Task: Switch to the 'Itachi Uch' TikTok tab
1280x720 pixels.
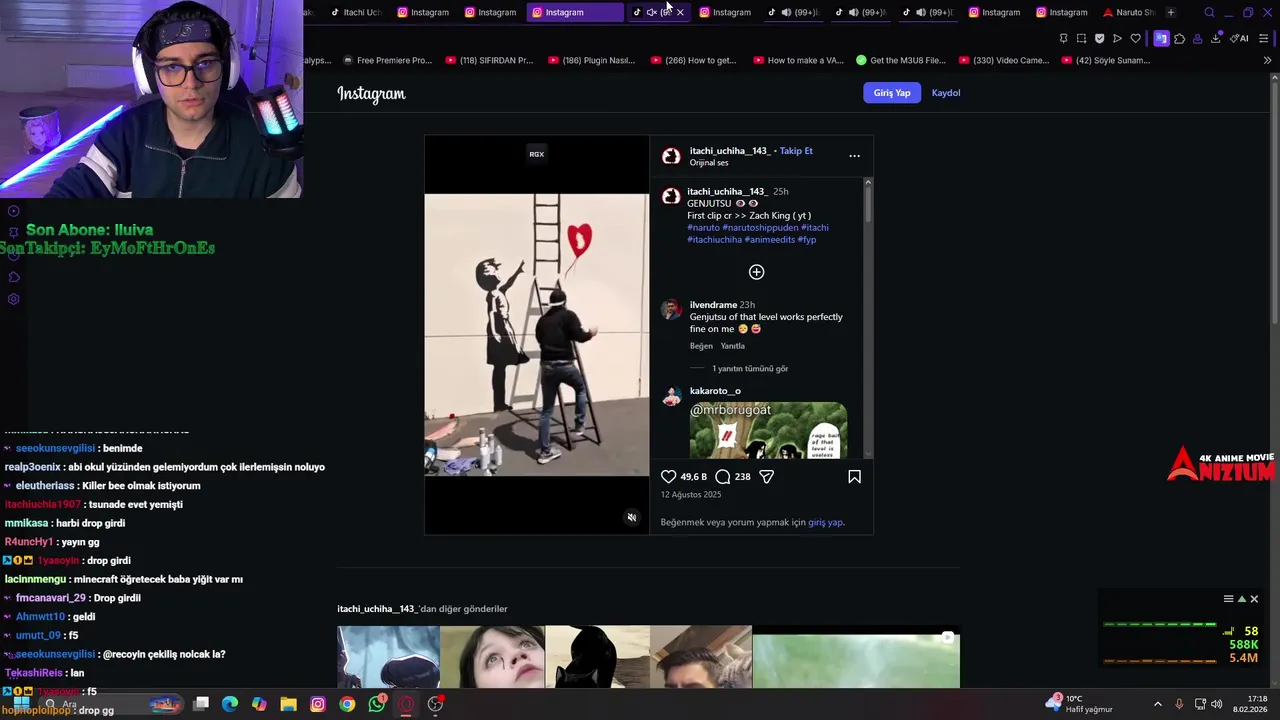Action: [x=356, y=12]
